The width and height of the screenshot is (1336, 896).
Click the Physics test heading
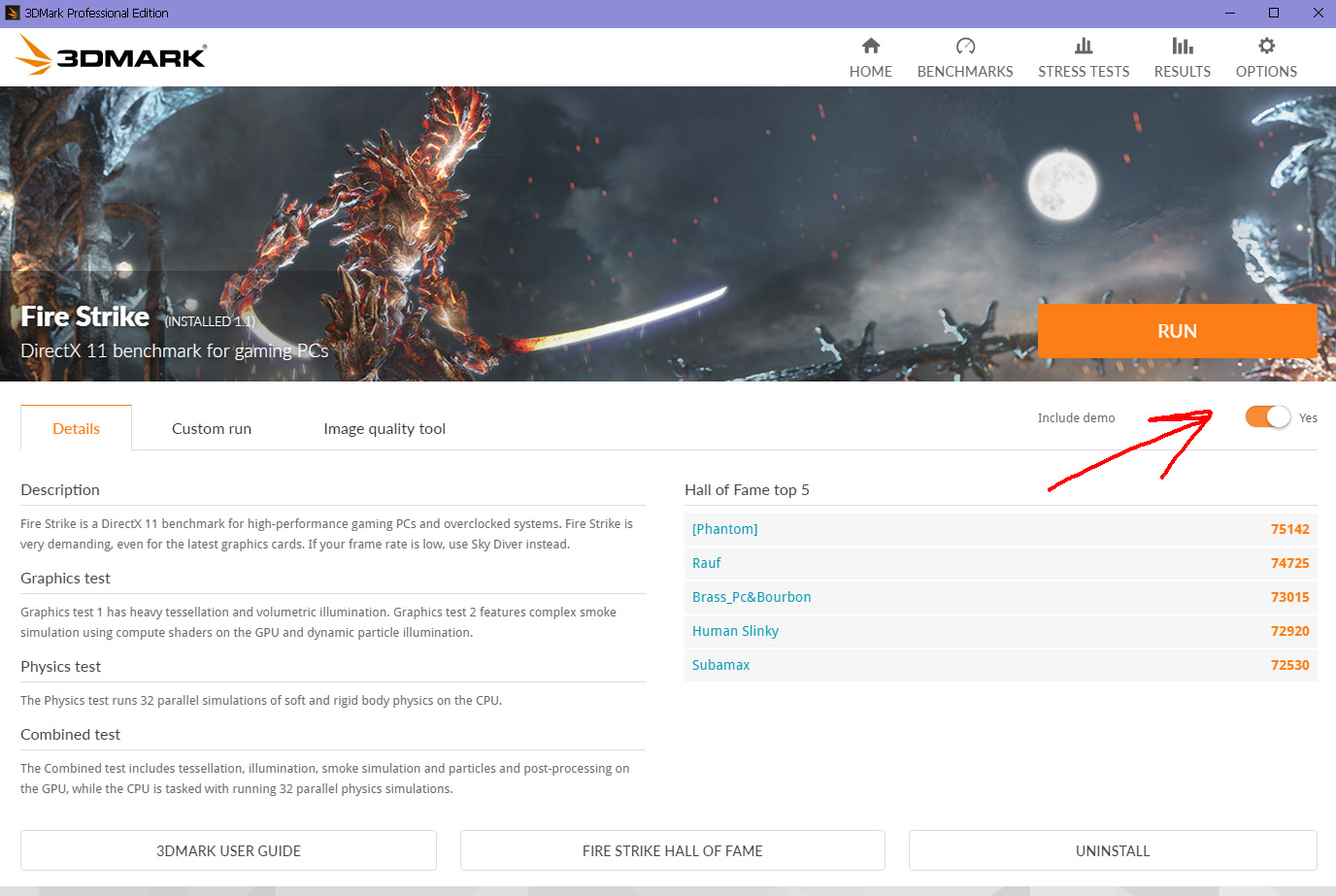(60, 666)
